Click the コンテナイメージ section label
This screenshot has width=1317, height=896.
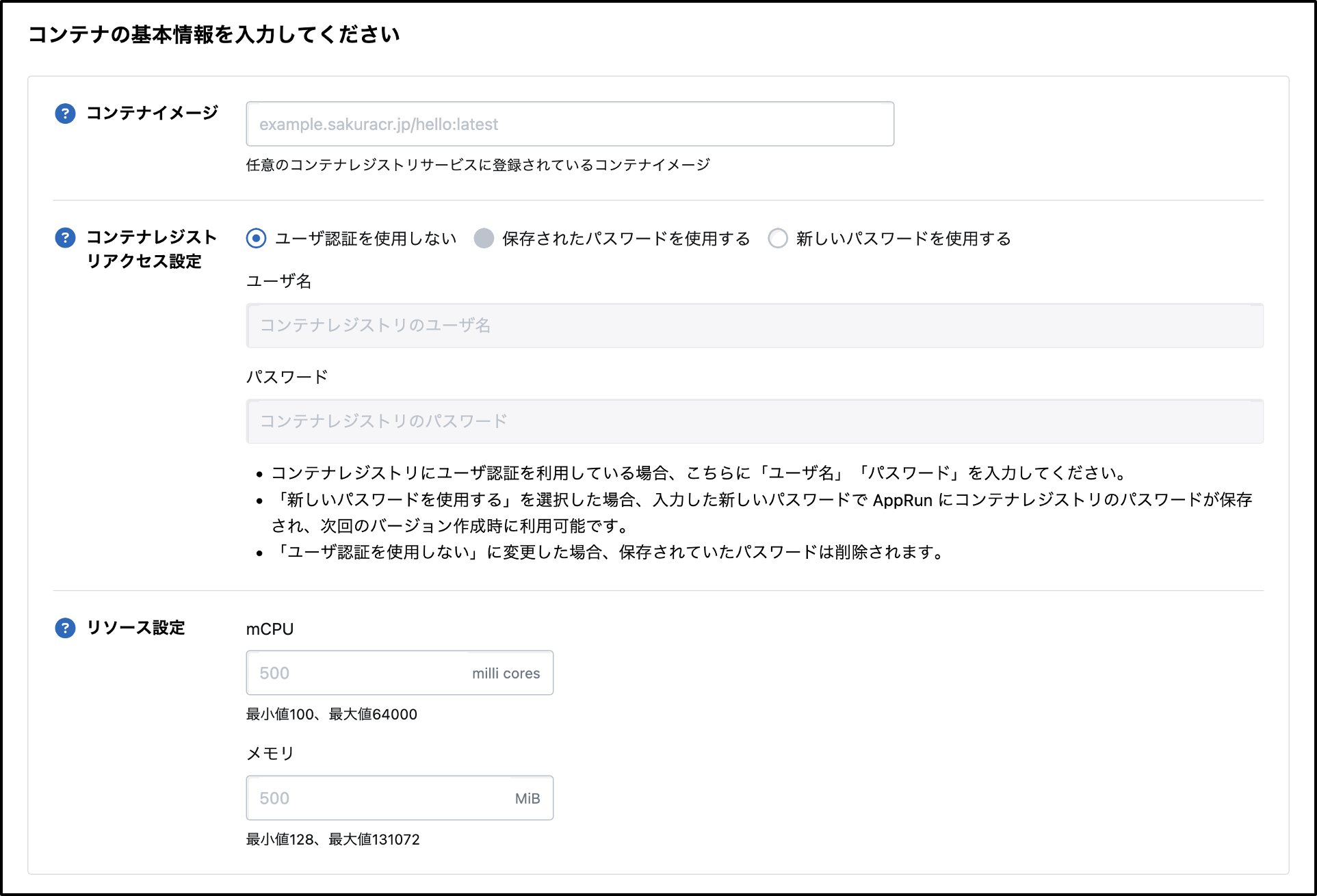[x=152, y=113]
